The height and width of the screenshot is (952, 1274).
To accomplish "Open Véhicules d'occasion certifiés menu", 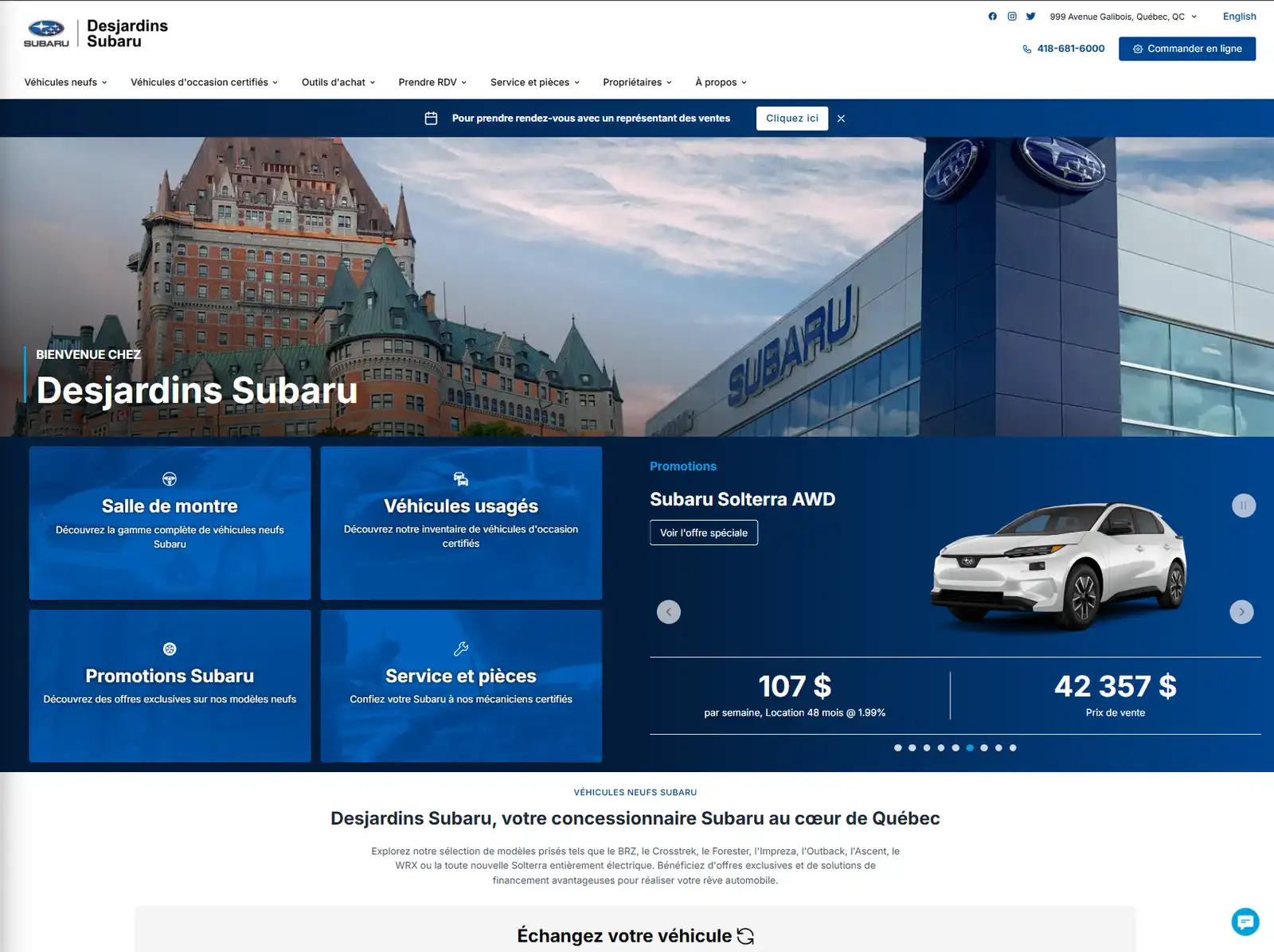I will (x=204, y=82).
